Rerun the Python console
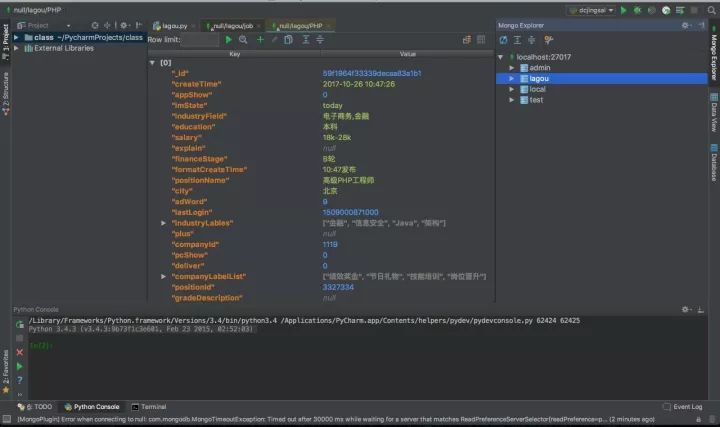This screenshot has height=427, width=720. coord(19,325)
